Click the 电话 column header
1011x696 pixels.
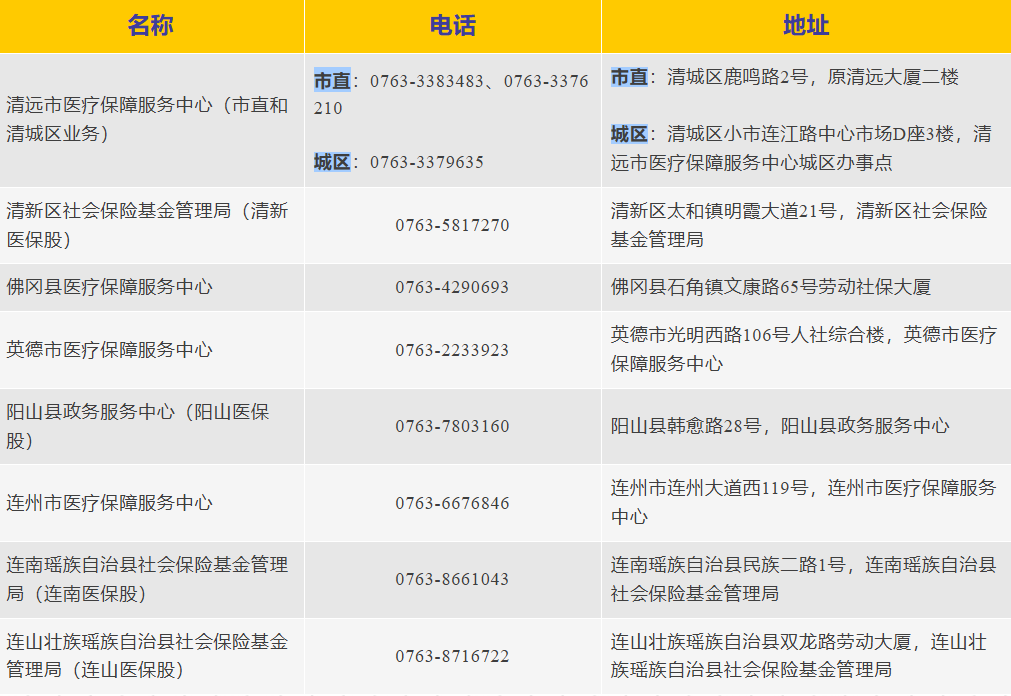[452, 26]
